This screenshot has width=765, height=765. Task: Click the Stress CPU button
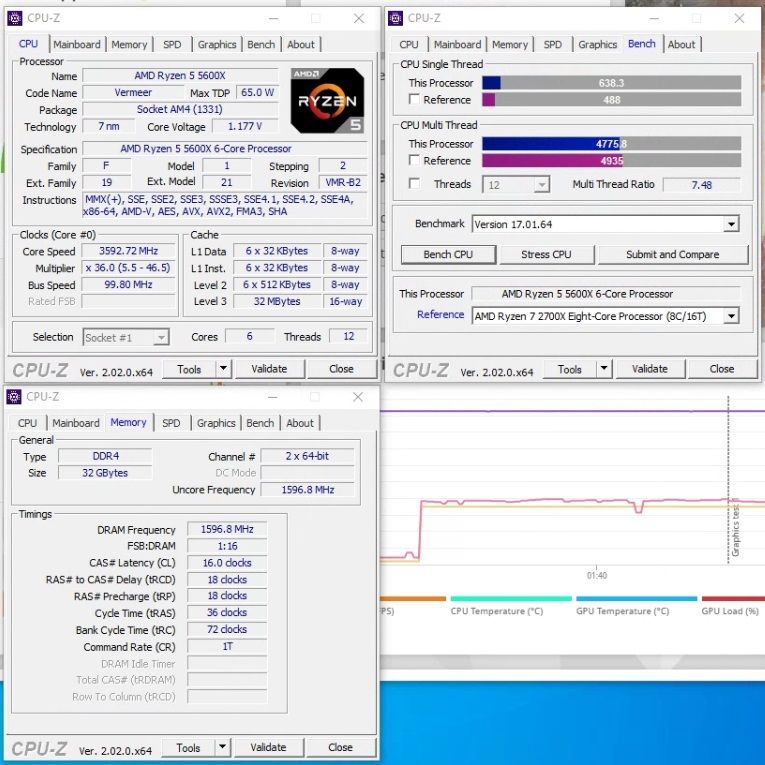pyautogui.click(x=546, y=255)
